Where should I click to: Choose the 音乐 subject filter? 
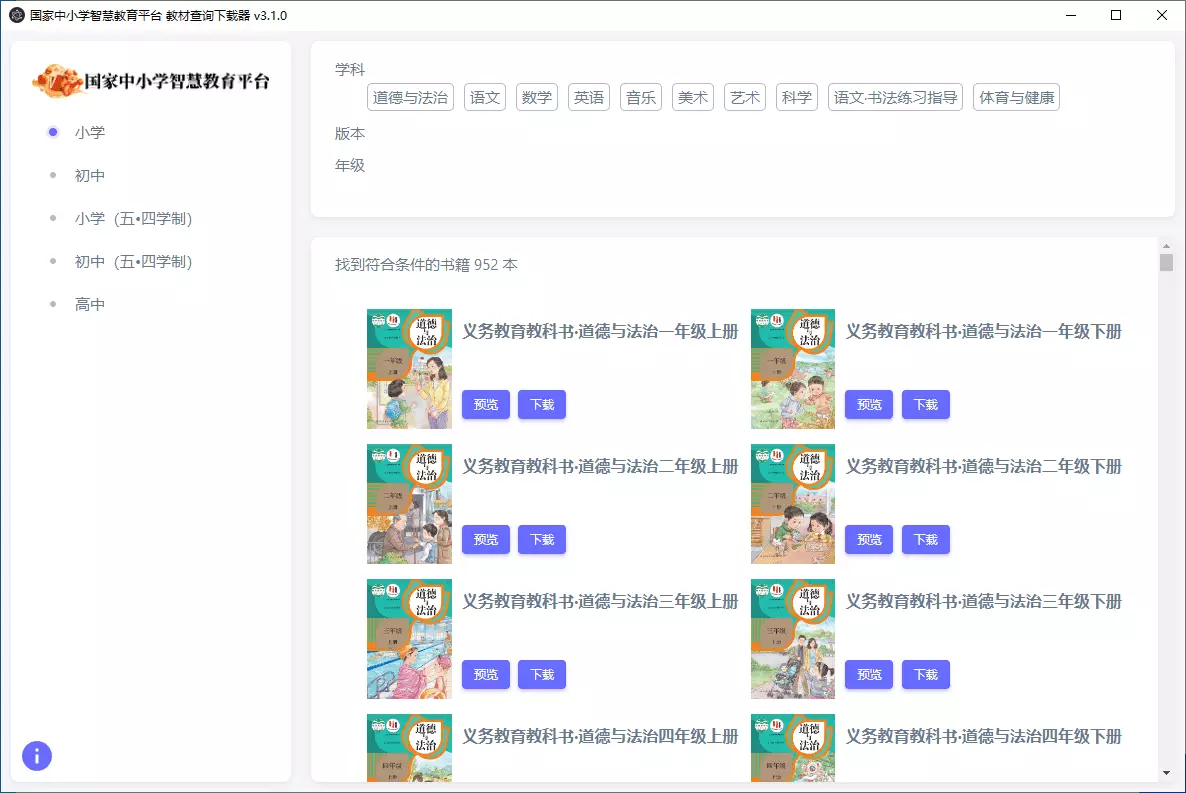(640, 97)
